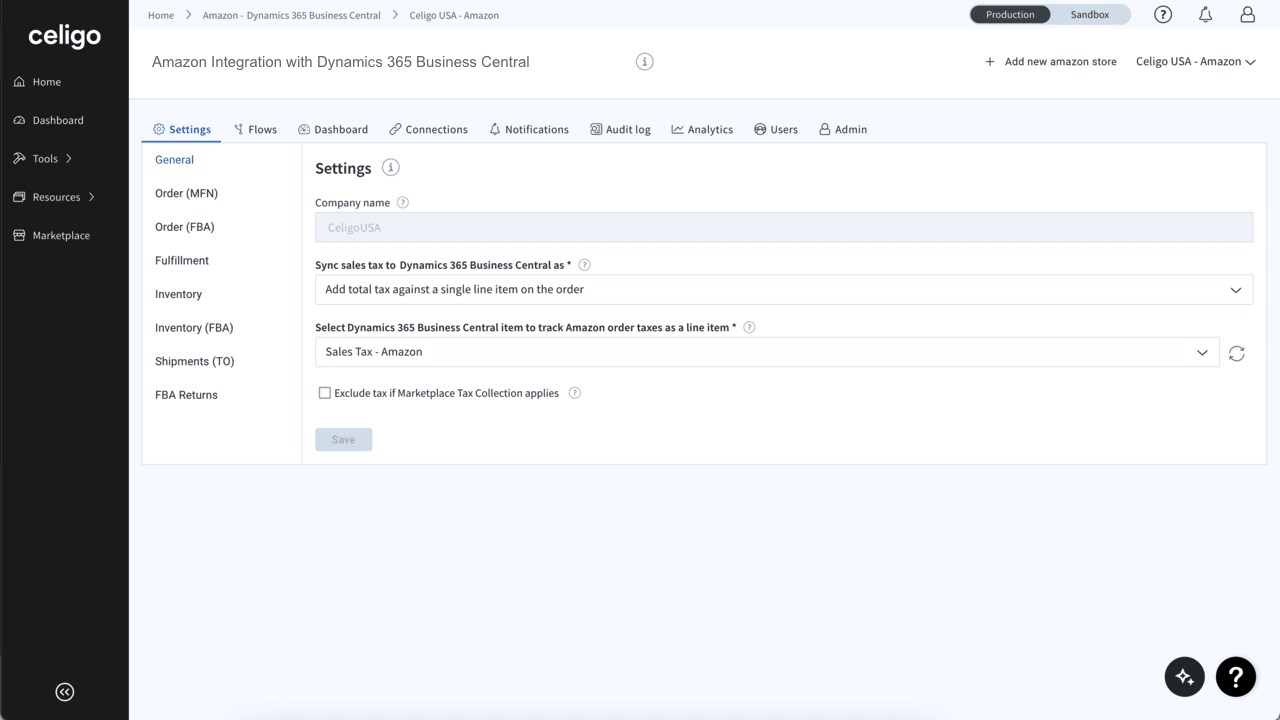Open the Analytics tab

[702, 129]
